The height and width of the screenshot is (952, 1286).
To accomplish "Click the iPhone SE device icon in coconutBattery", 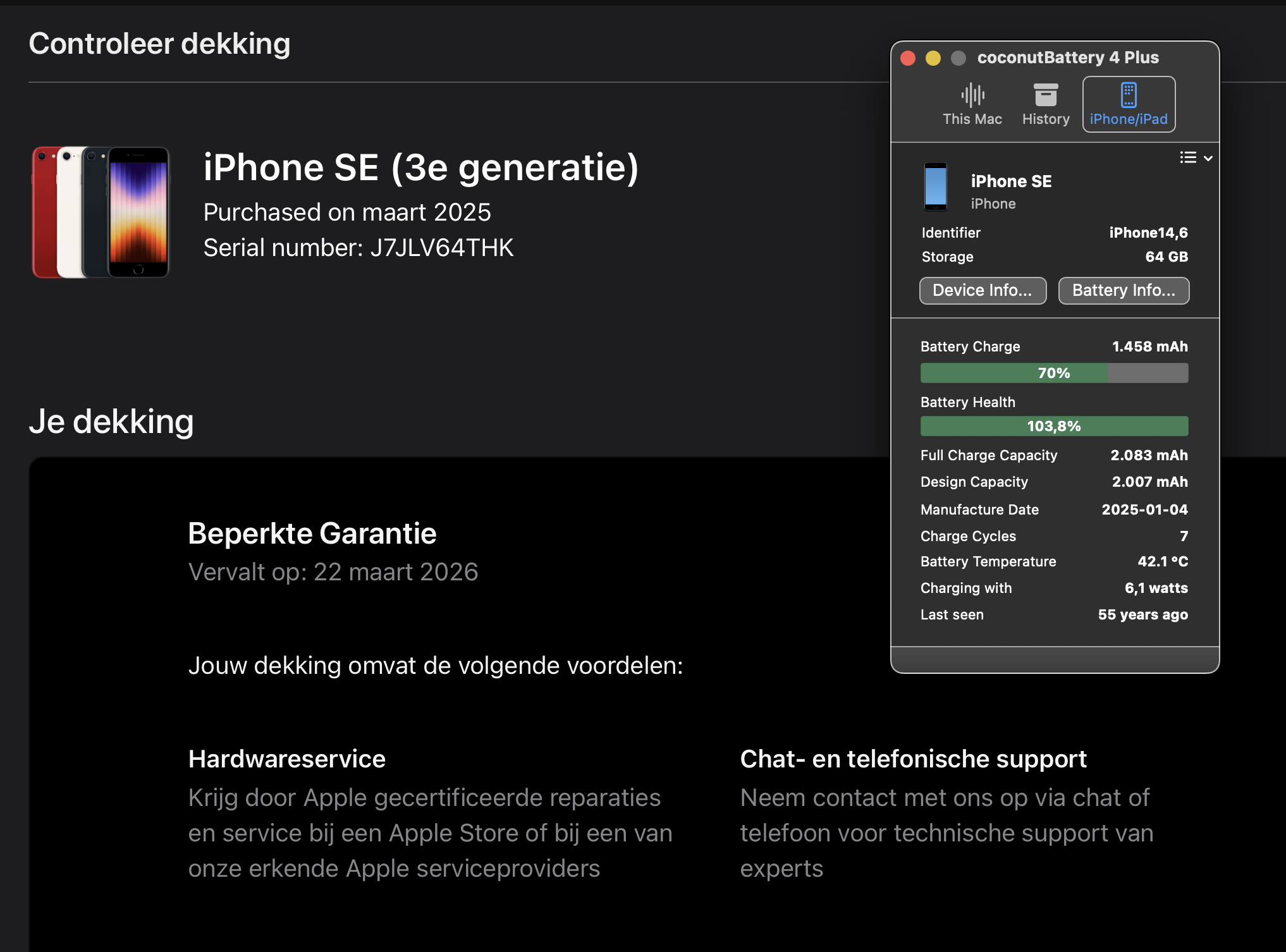I will (x=935, y=187).
